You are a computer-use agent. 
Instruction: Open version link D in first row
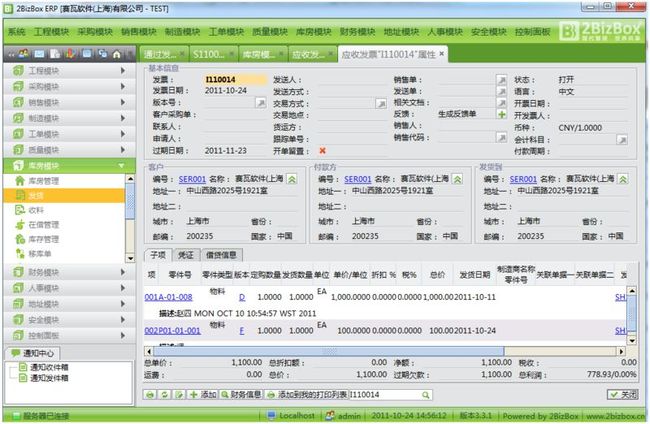tap(242, 297)
